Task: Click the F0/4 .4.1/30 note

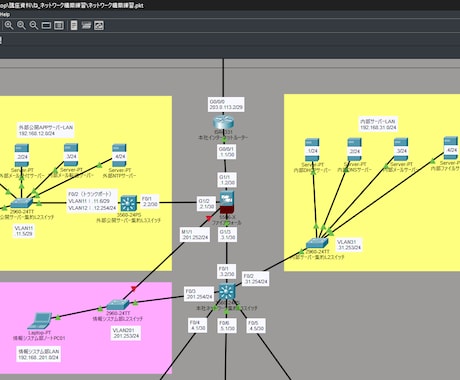Action: pyautogui.click(x=198, y=325)
